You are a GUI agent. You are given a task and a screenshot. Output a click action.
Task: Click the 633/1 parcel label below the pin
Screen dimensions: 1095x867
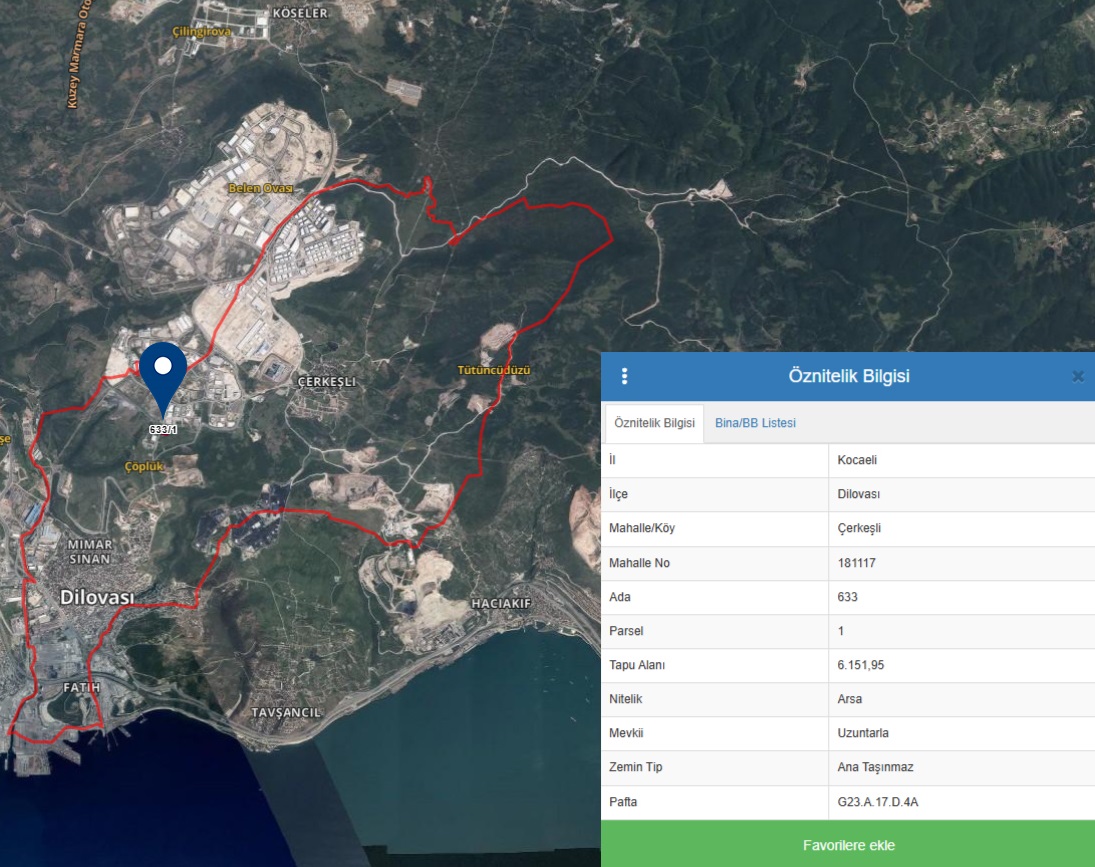[x=162, y=429]
